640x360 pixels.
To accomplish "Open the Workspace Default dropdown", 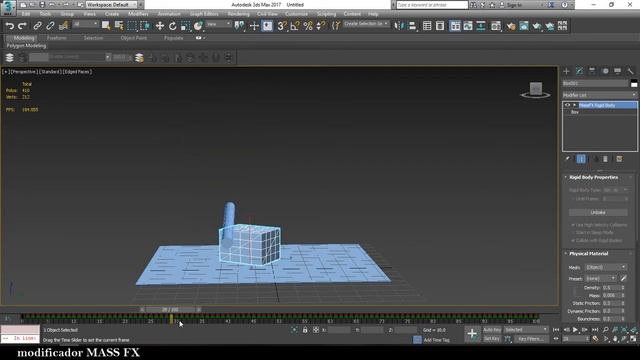I will point(111,5).
